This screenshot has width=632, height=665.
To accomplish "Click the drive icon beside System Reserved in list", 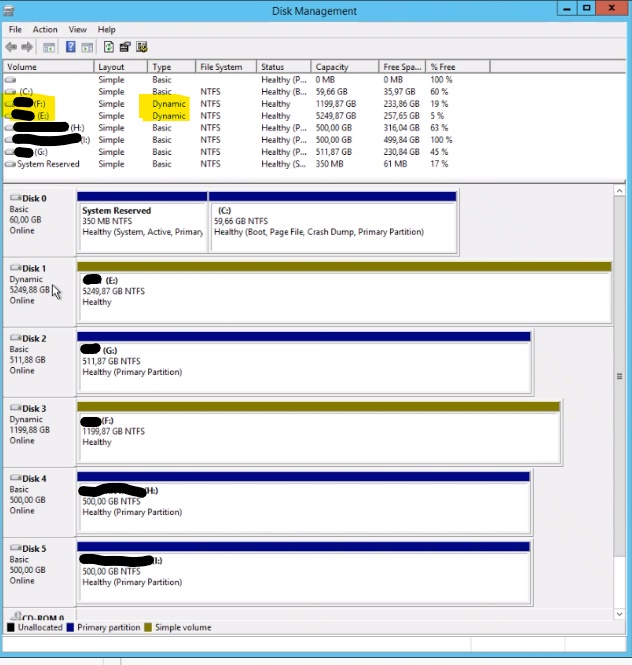I will click(10, 164).
